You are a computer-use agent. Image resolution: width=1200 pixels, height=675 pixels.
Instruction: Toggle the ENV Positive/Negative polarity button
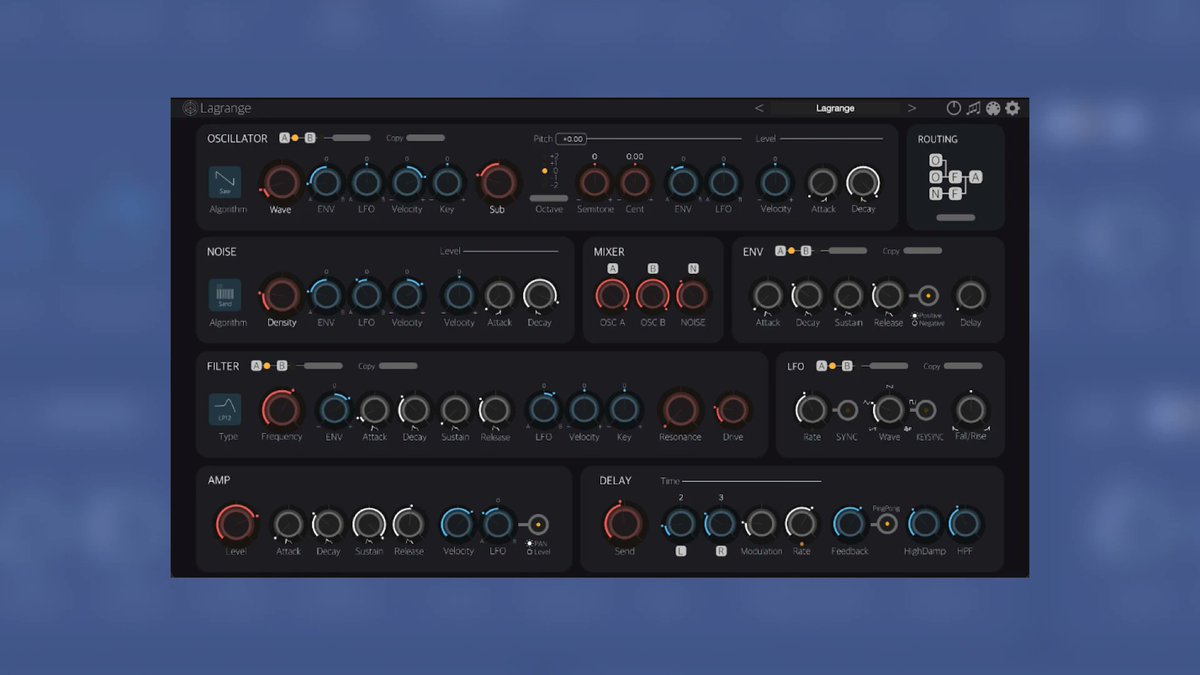[x=928, y=296]
